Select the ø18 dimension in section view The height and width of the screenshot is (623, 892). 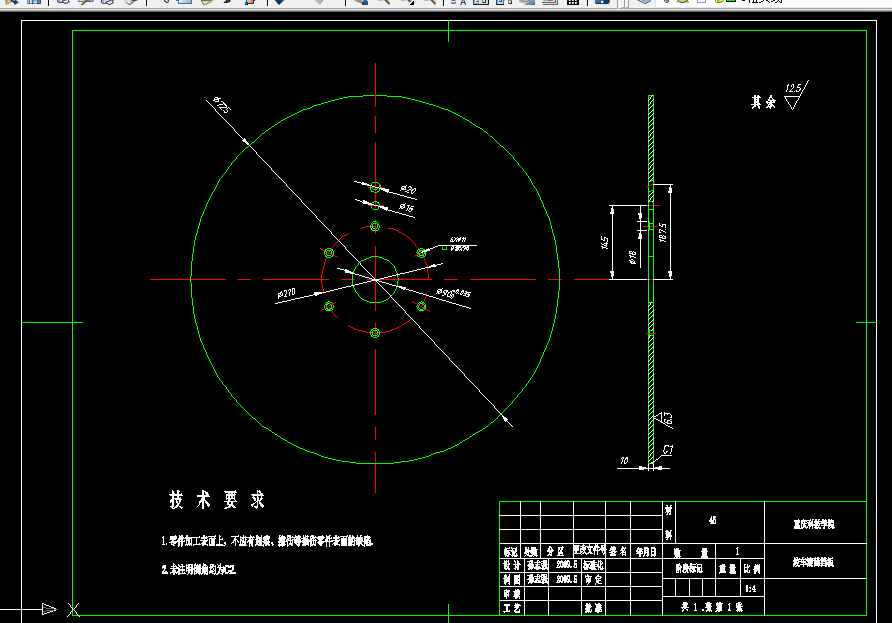633,257
